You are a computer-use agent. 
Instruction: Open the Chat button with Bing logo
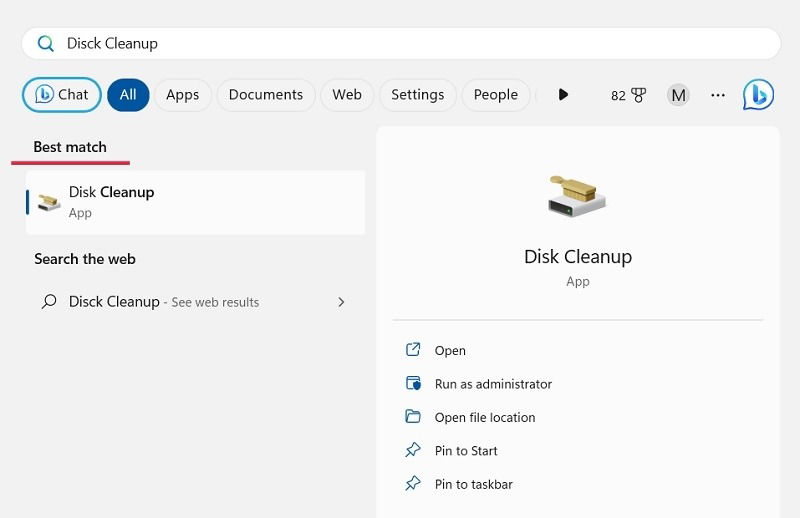pyautogui.click(x=62, y=95)
